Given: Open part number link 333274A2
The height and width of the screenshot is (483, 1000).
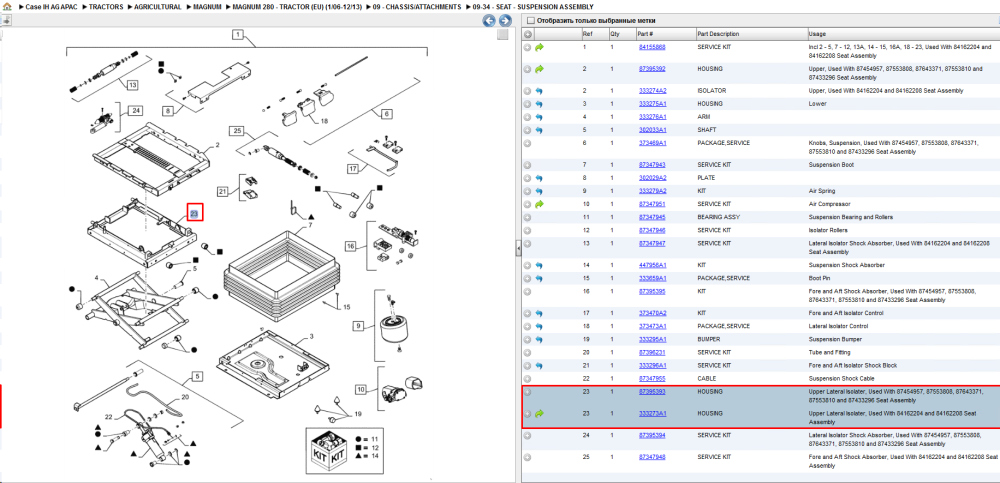Looking at the screenshot, I should click(x=652, y=91).
